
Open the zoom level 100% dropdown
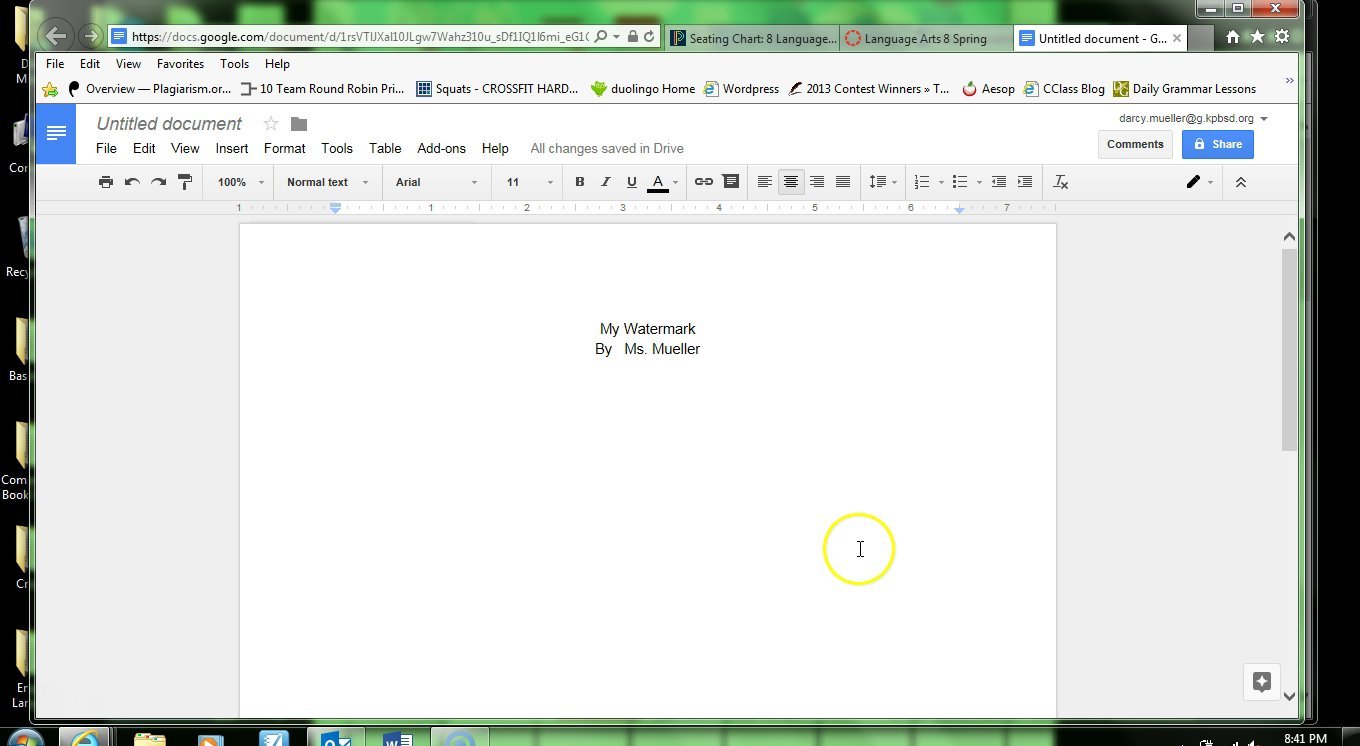(x=241, y=182)
